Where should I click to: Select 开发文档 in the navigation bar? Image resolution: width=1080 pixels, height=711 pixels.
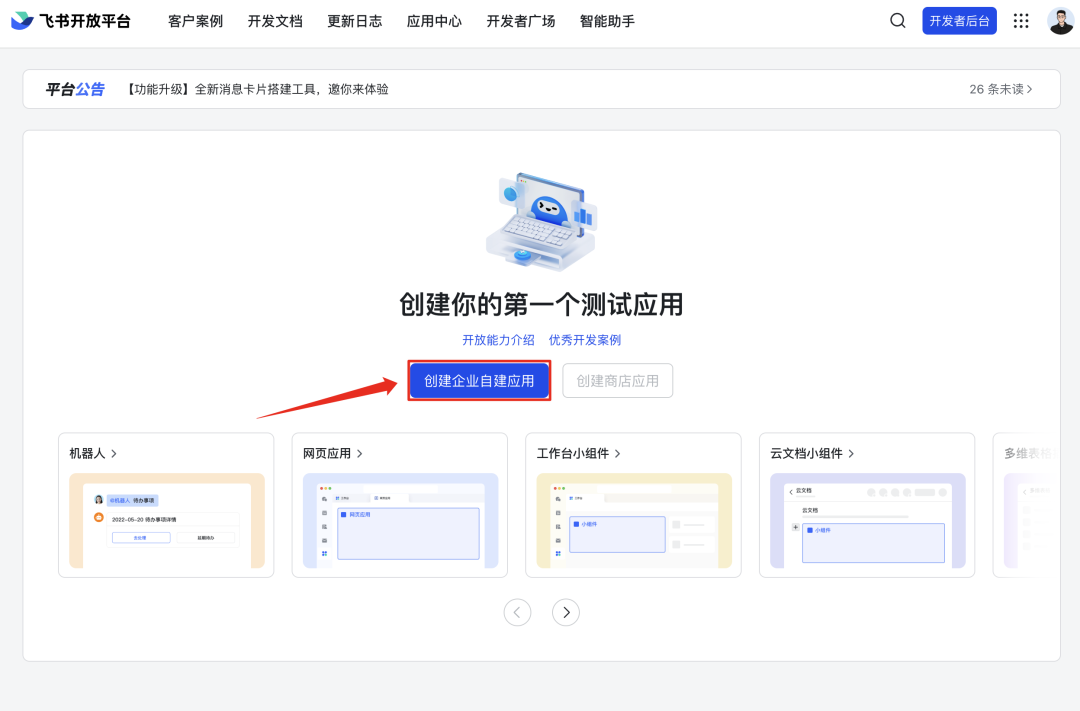click(x=275, y=20)
